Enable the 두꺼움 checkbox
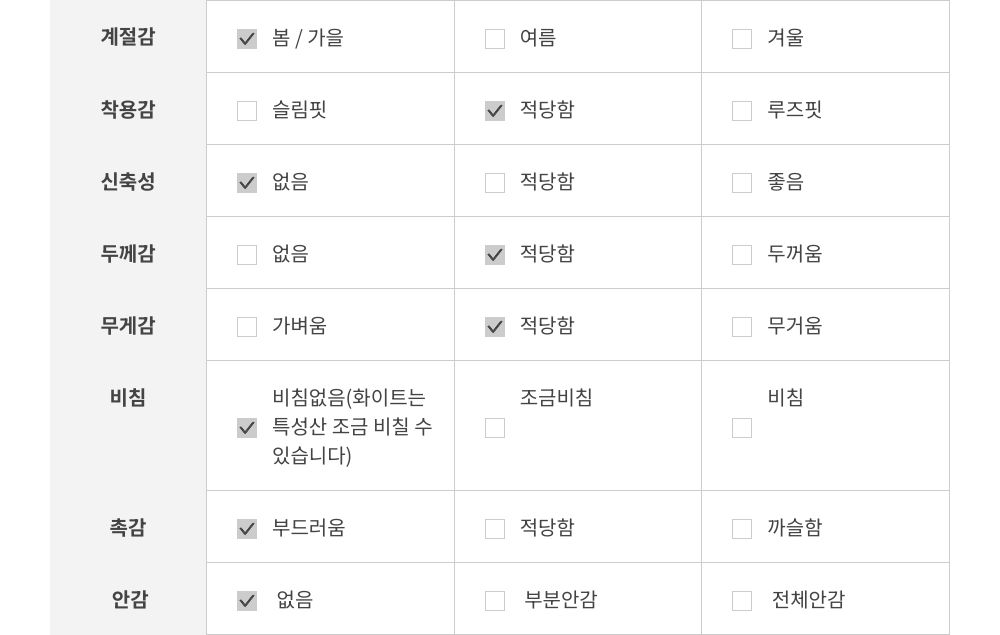 pos(742,255)
